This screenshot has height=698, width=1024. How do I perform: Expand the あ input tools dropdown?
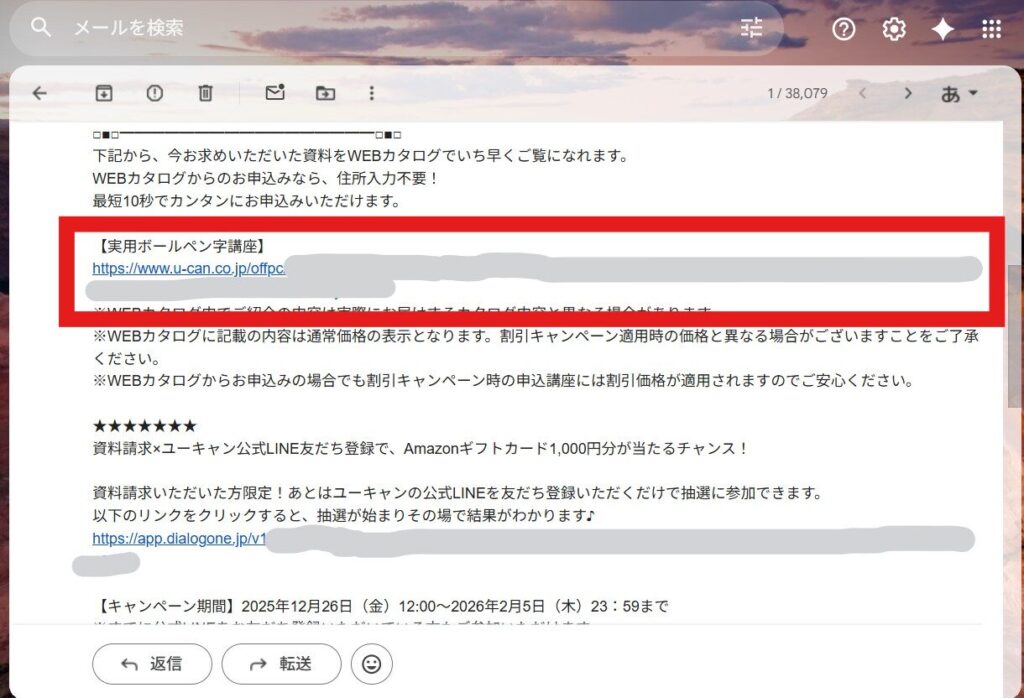960,93
